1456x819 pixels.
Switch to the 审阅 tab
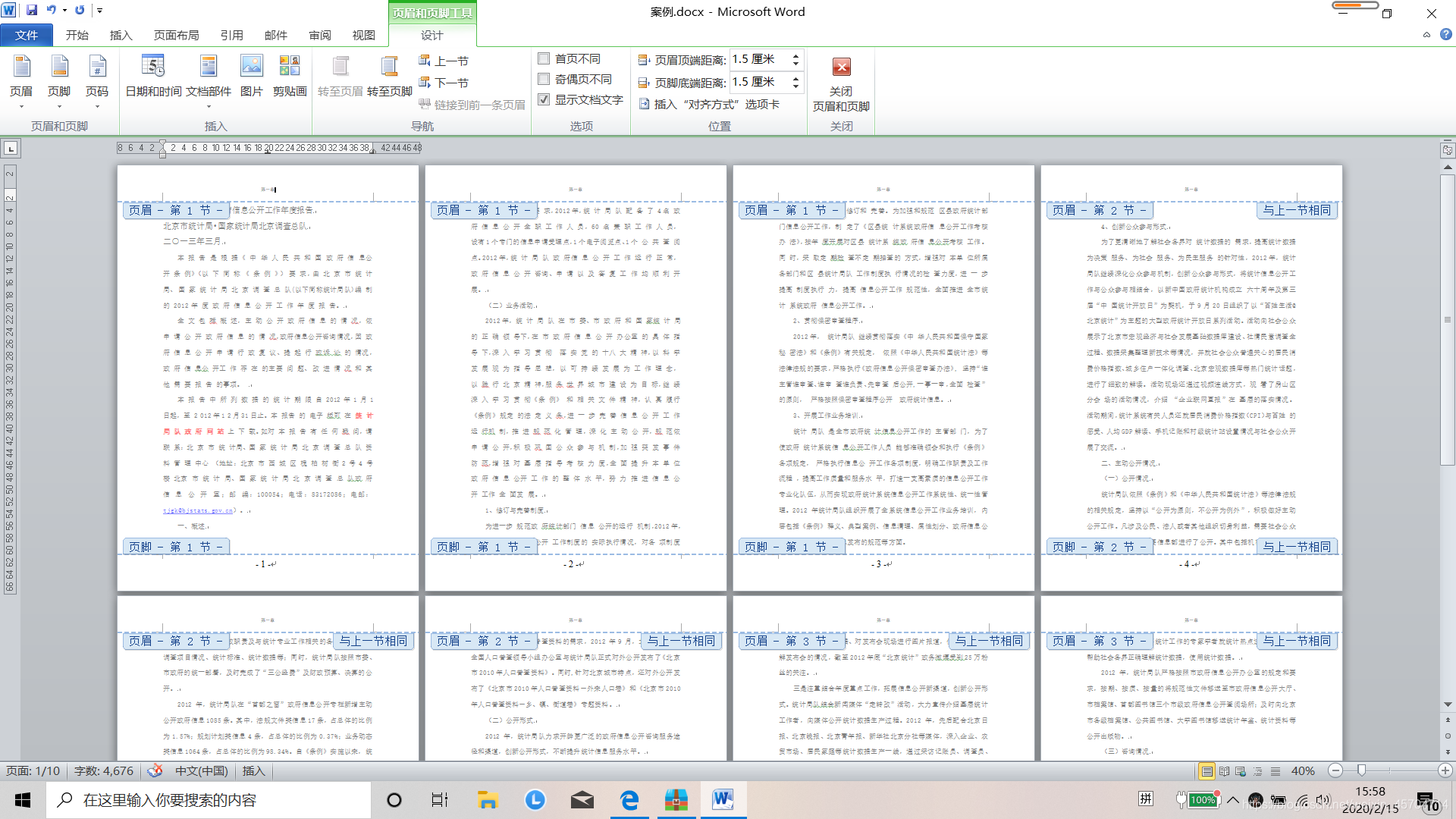[320, 35]
